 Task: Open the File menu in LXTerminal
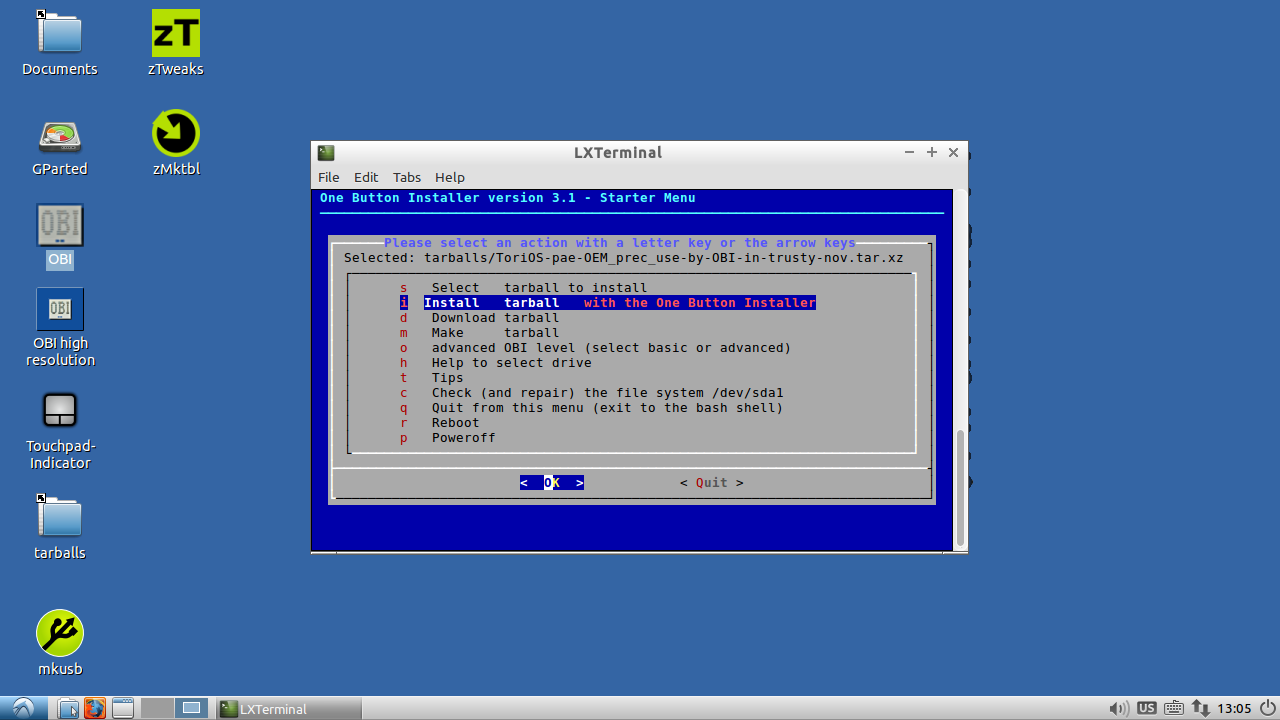click(x=329, y=177)
